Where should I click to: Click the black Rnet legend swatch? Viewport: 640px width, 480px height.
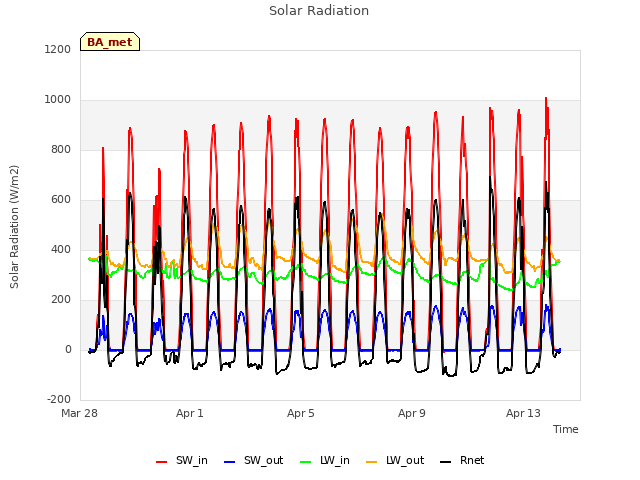click(446, 462)
